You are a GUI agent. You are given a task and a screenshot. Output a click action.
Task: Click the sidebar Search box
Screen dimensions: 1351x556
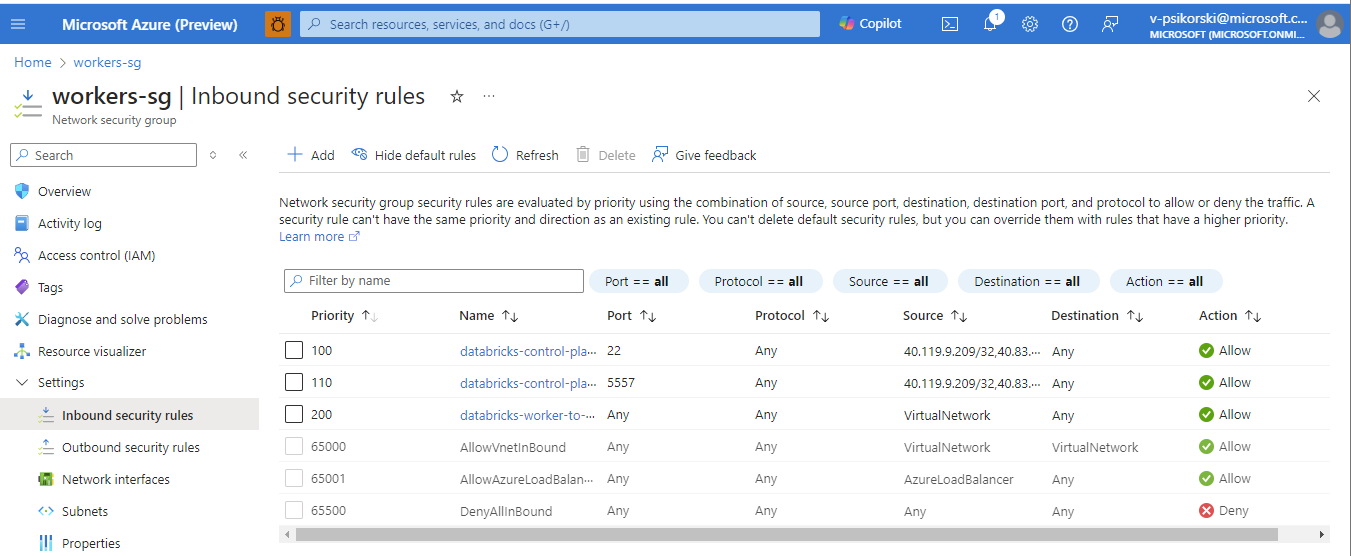(x=103, y=155)
